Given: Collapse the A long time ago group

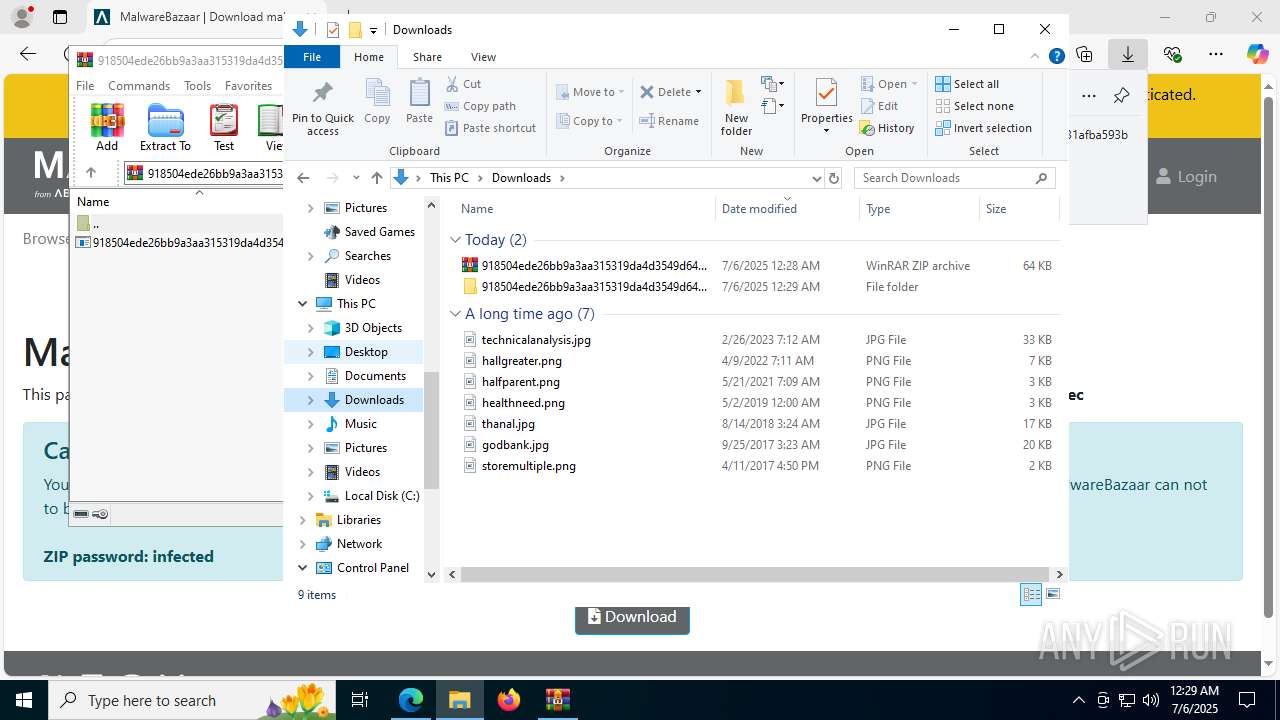Looking at the screenshot, I should click(455, 314).
